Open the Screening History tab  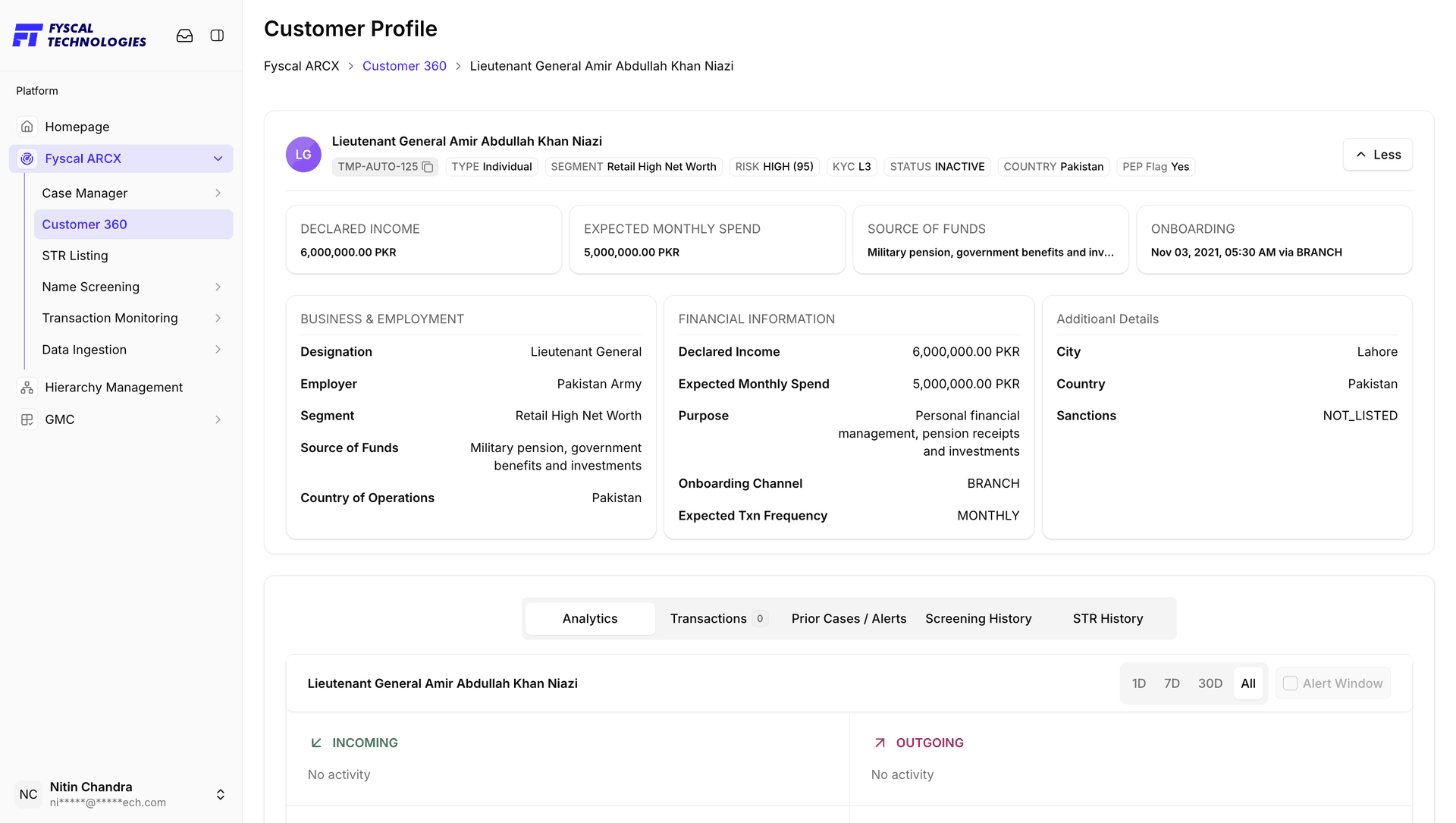tap(978, 619)
